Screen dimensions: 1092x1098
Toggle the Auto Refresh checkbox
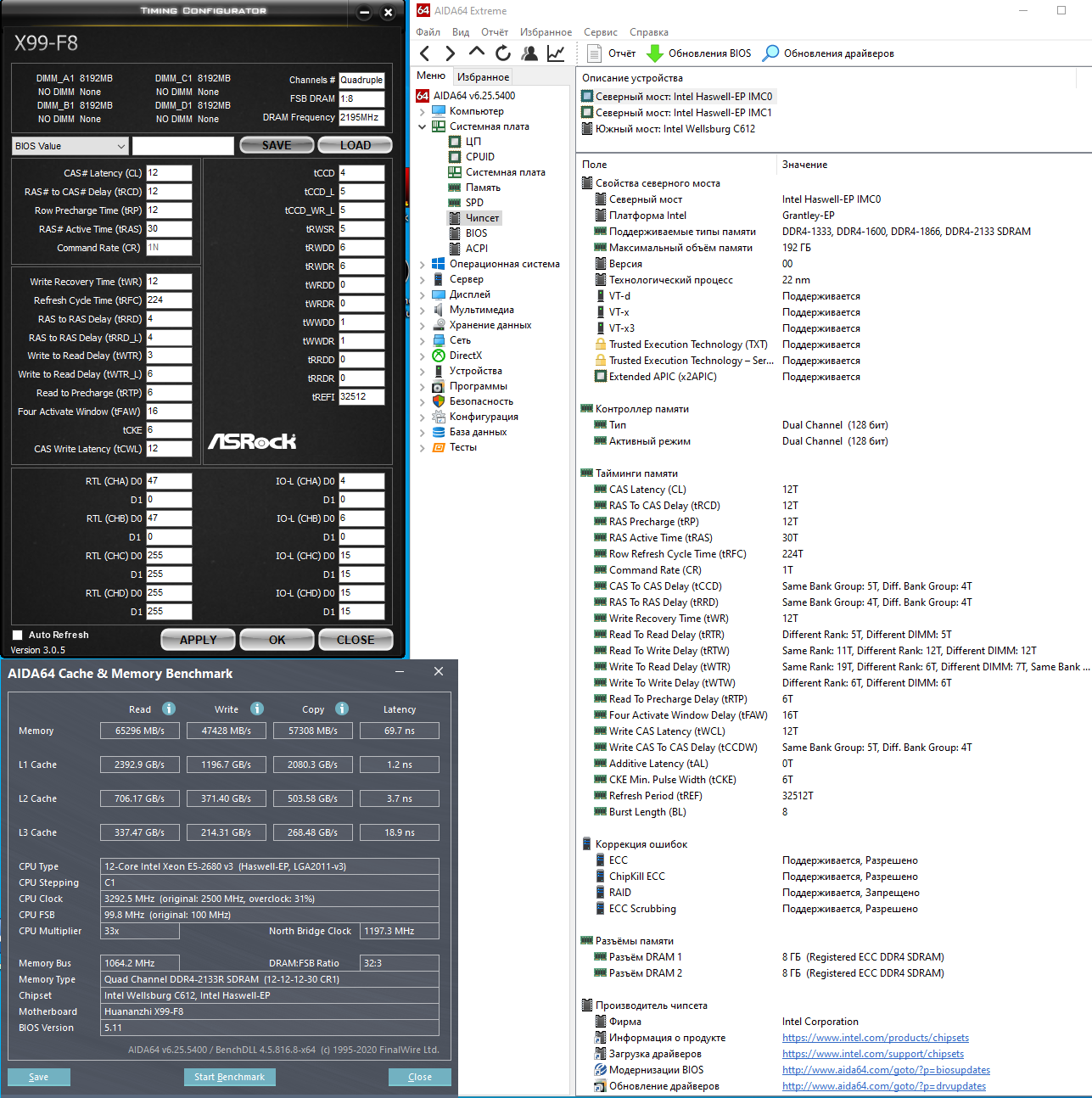click(x=17, y=635)
